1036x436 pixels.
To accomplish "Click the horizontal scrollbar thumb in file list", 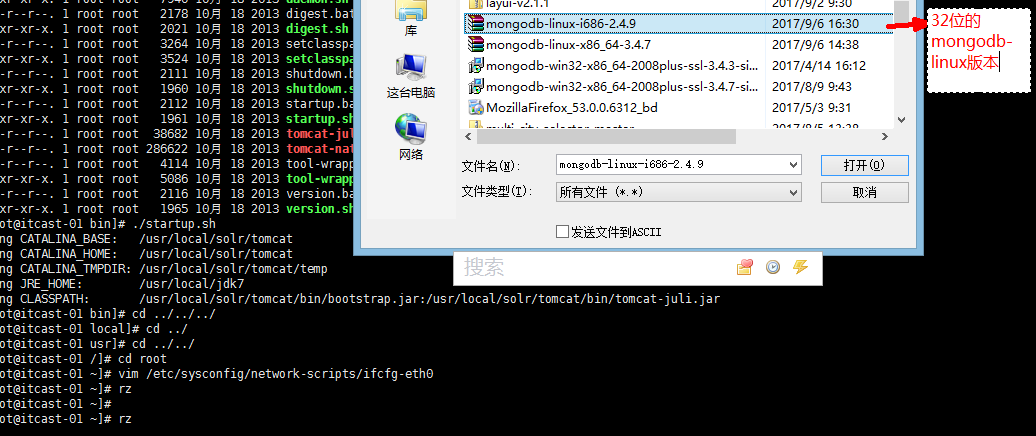I will click(x=606, y=136).
